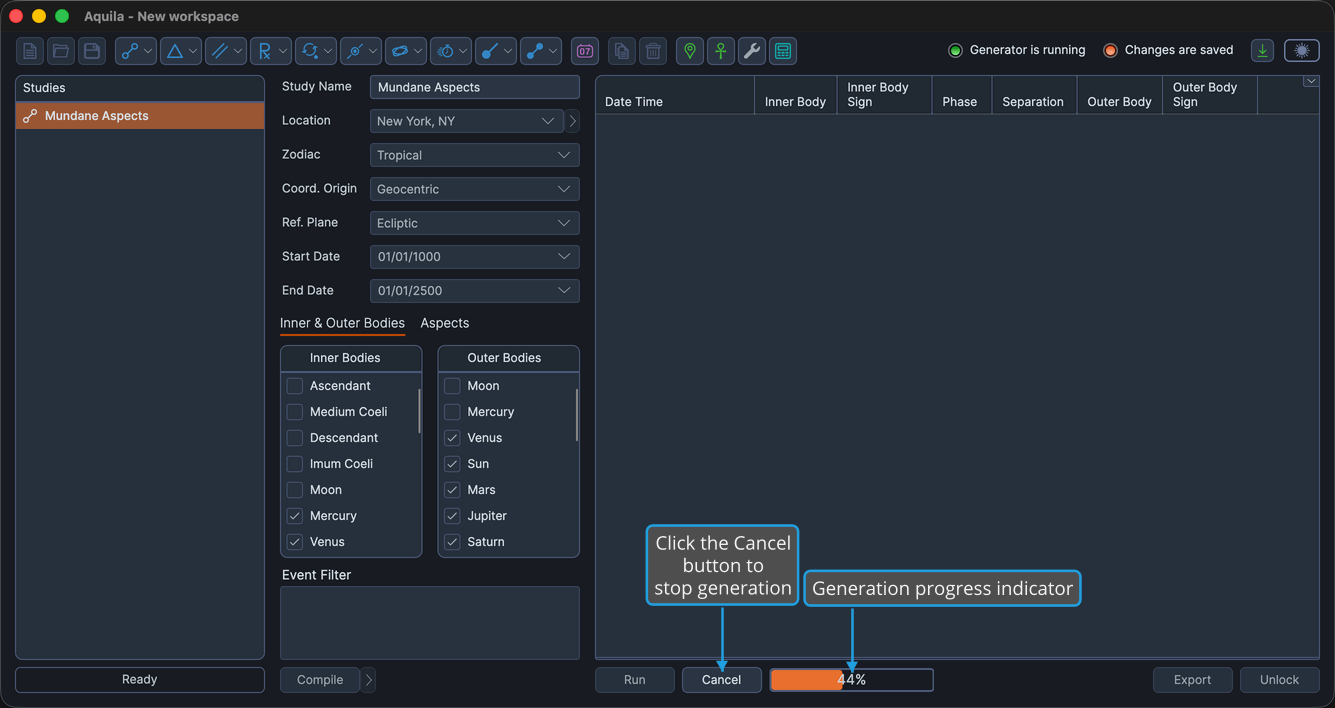Screen dimensions: 1335x708
Task: Open settings with the wrench icon
Action: click(x=752, y=51)
